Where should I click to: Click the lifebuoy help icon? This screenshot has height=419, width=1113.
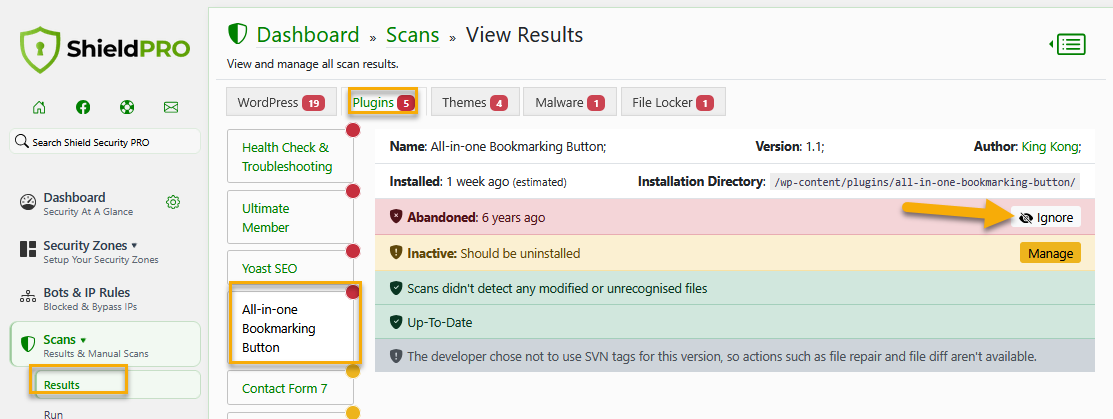[126, 107]
